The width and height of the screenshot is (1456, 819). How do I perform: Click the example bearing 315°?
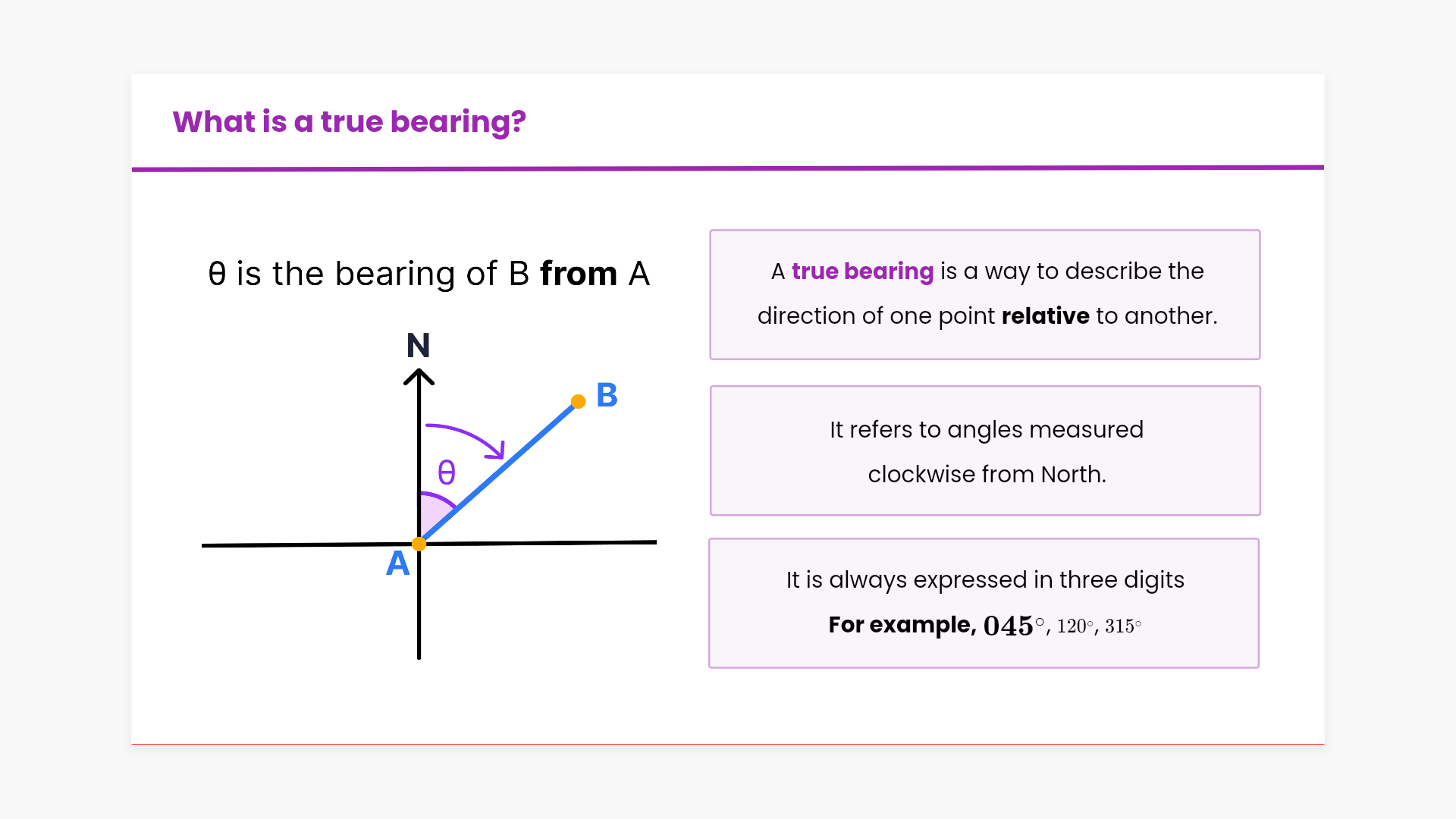click(x=1122, y=626)
